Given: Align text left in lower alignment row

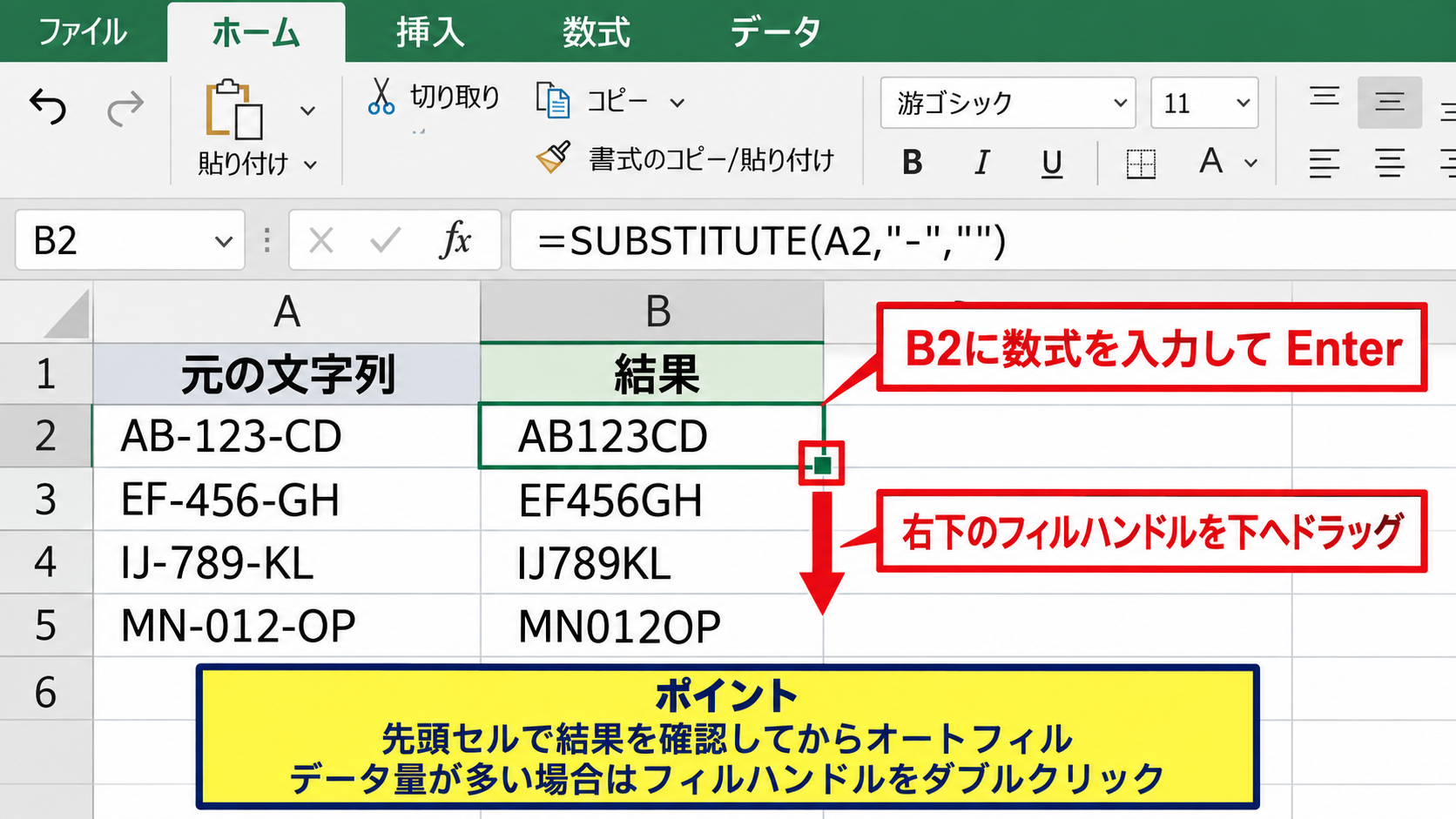Looking at the screenshot, I should pos(1324,163).
